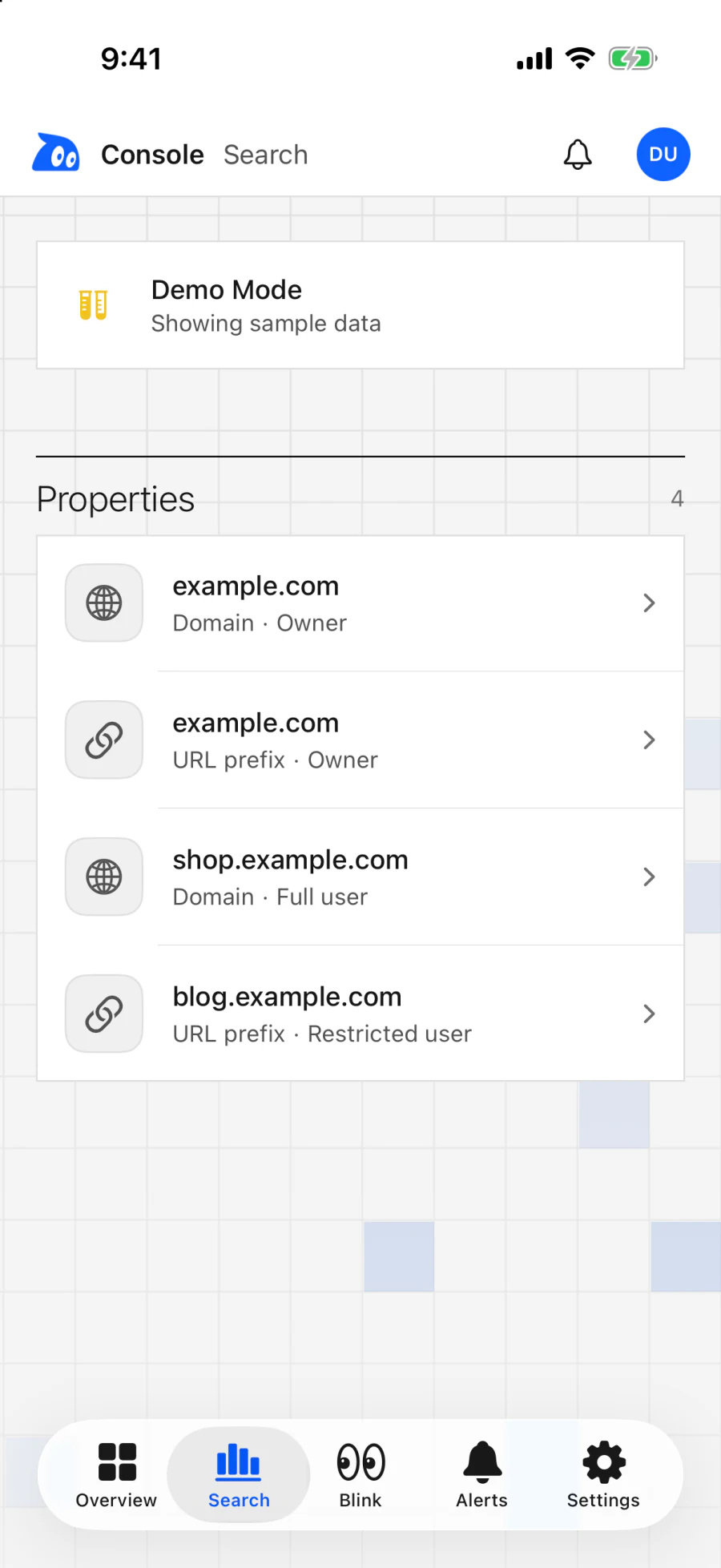Screen dimensions: 721x1568
Task: Expand example.com URL prefix chevron
Action: tap(649, 740)
